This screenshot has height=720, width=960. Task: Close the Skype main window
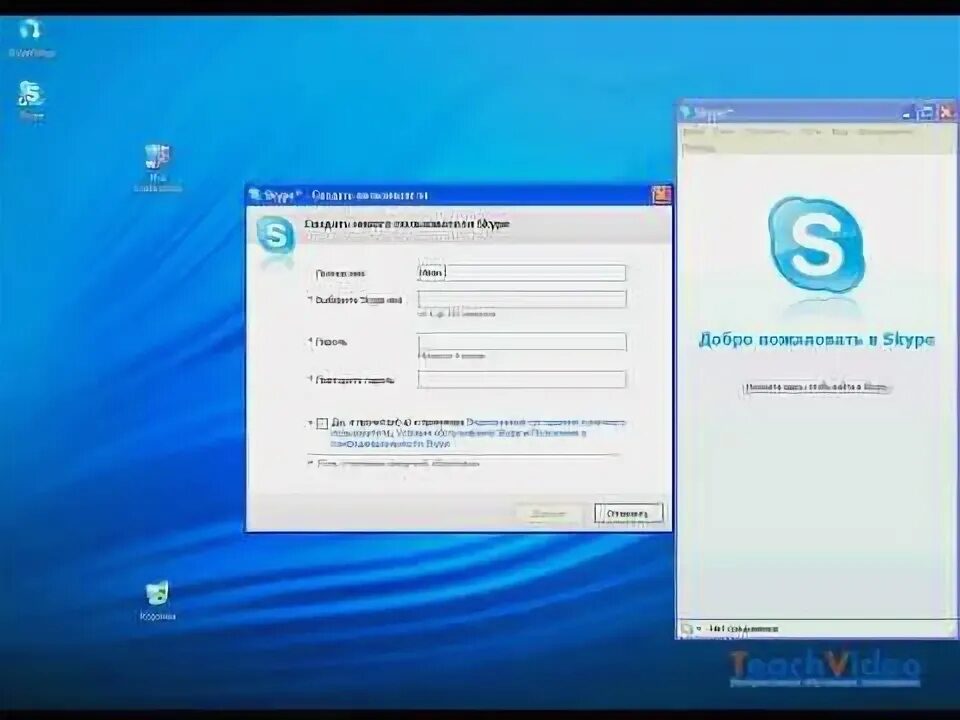[x=947, y=113]
